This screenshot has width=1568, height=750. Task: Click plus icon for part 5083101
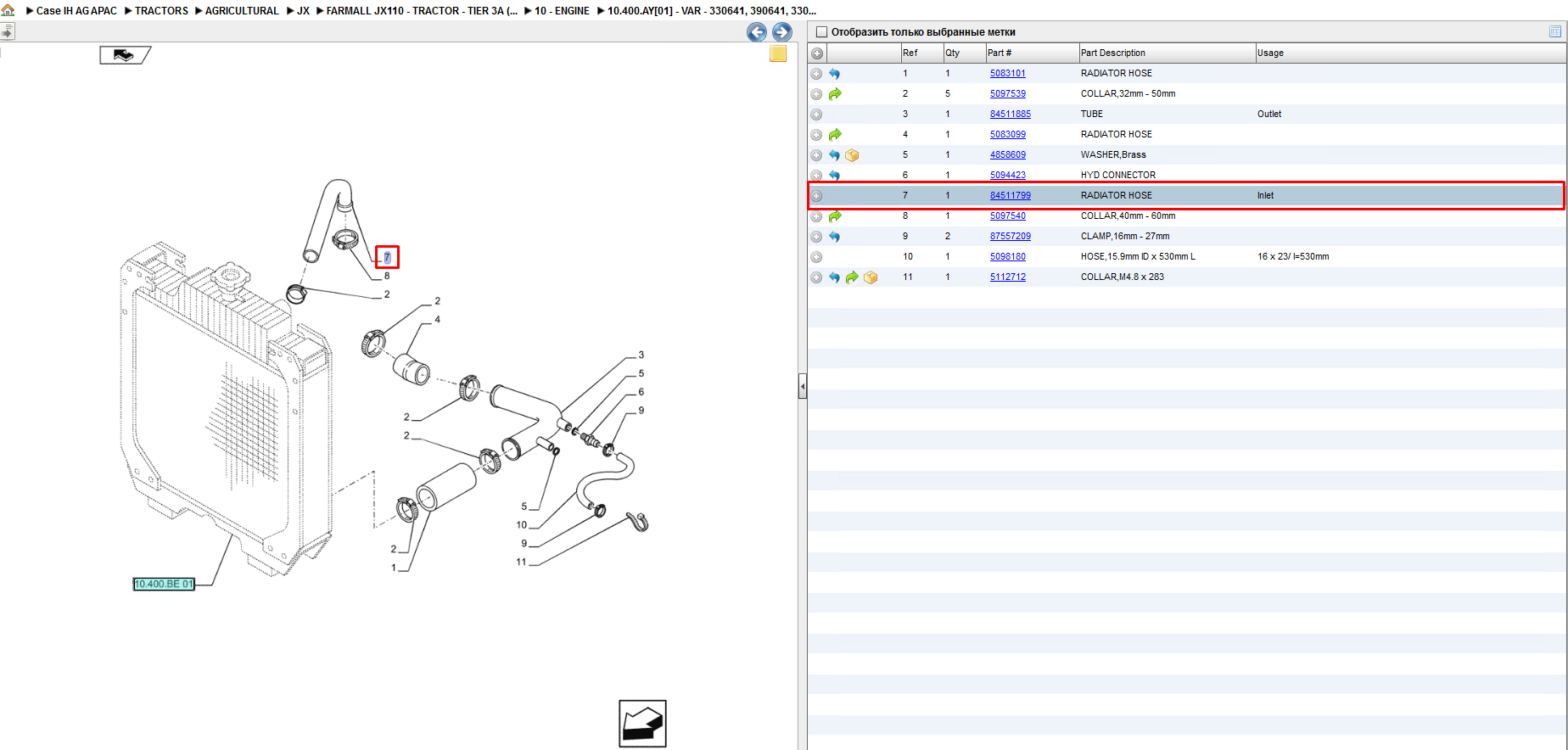click(x=816, y=74)
